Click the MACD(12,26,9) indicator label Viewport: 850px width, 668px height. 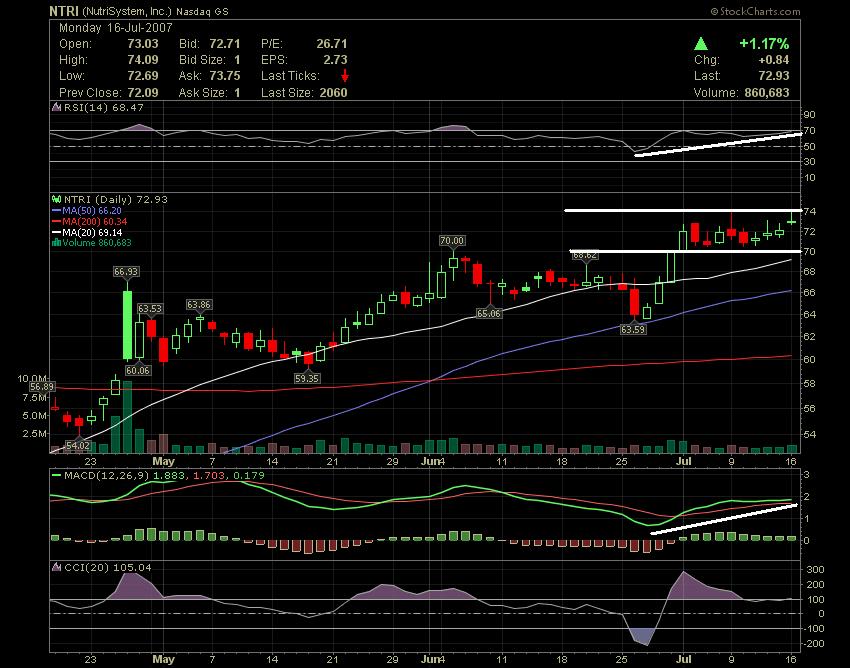click(107, 476)
